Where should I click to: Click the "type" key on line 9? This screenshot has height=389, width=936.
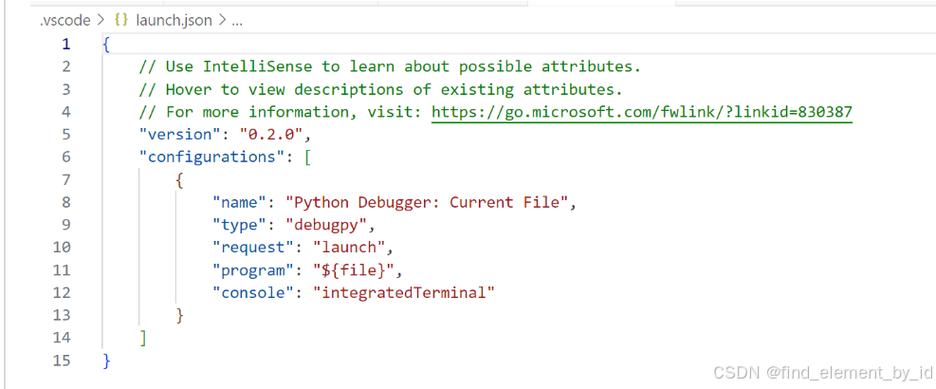(x=239, y=225)
